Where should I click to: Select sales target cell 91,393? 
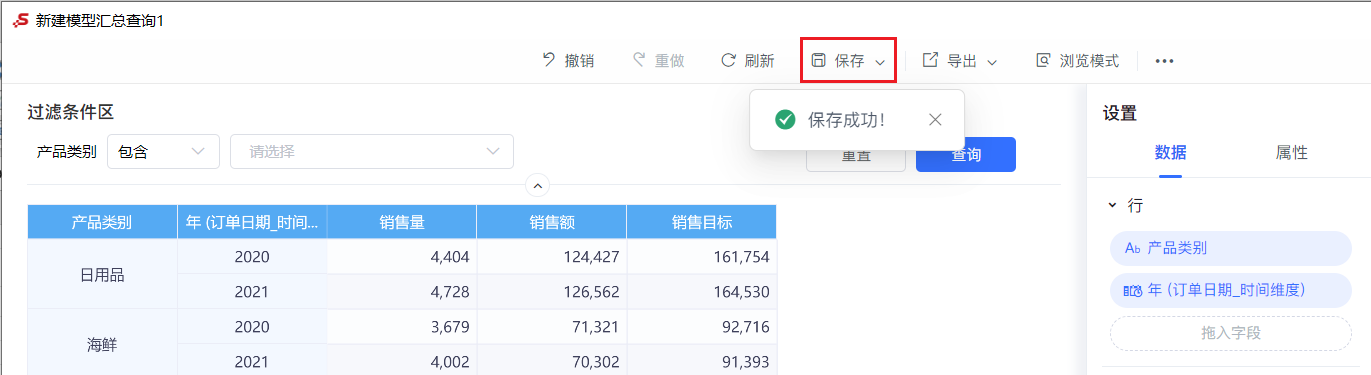701,361
